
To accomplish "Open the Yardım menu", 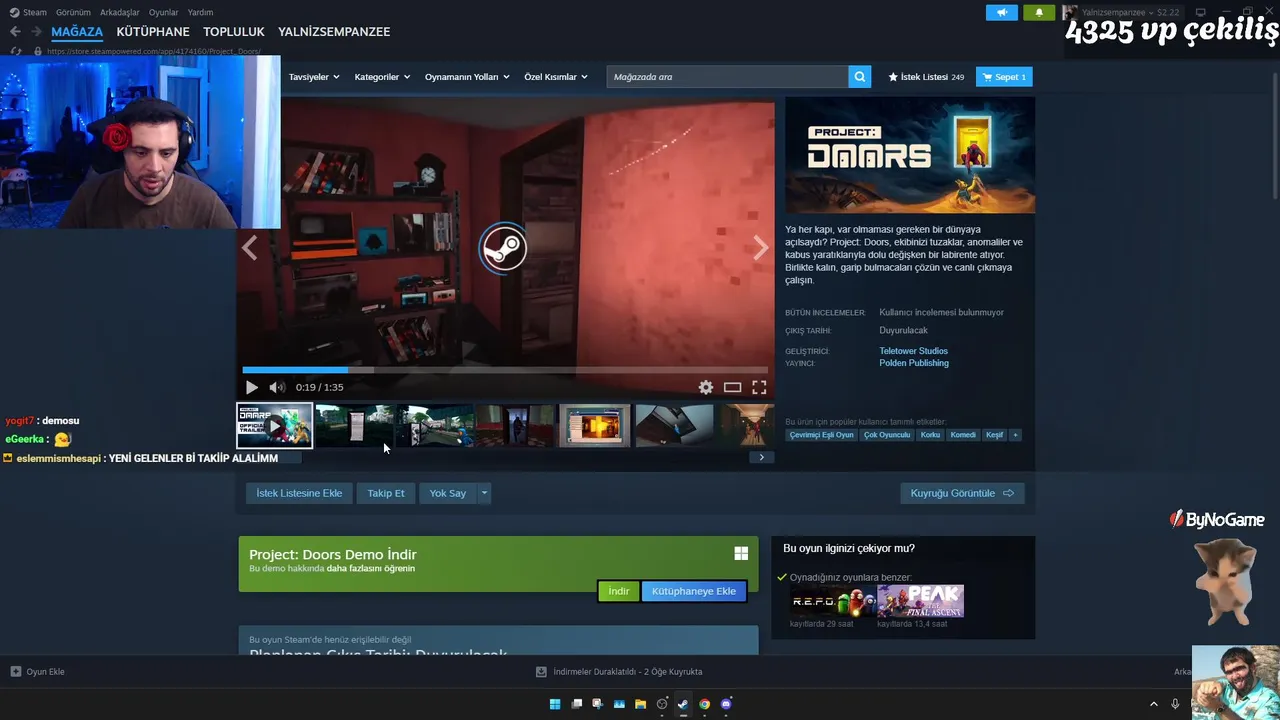I will [x=200, y=12].
